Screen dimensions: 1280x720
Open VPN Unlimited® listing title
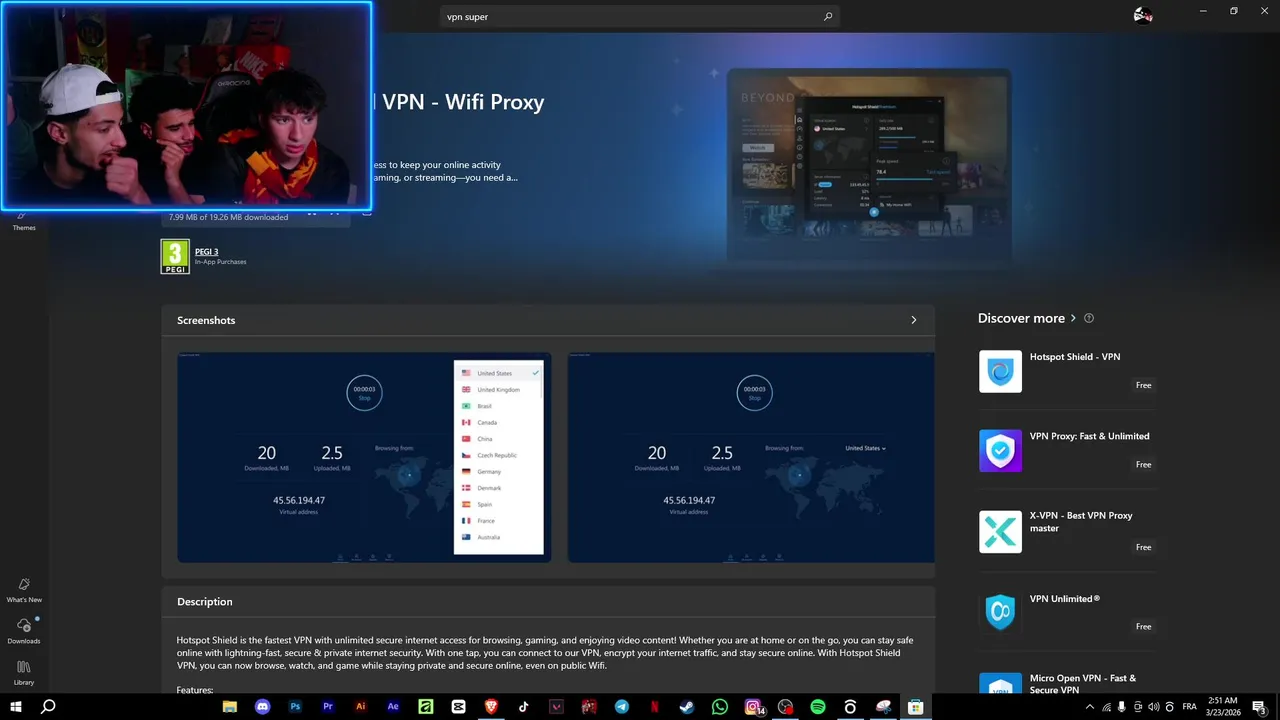[x=1065, y=599]
